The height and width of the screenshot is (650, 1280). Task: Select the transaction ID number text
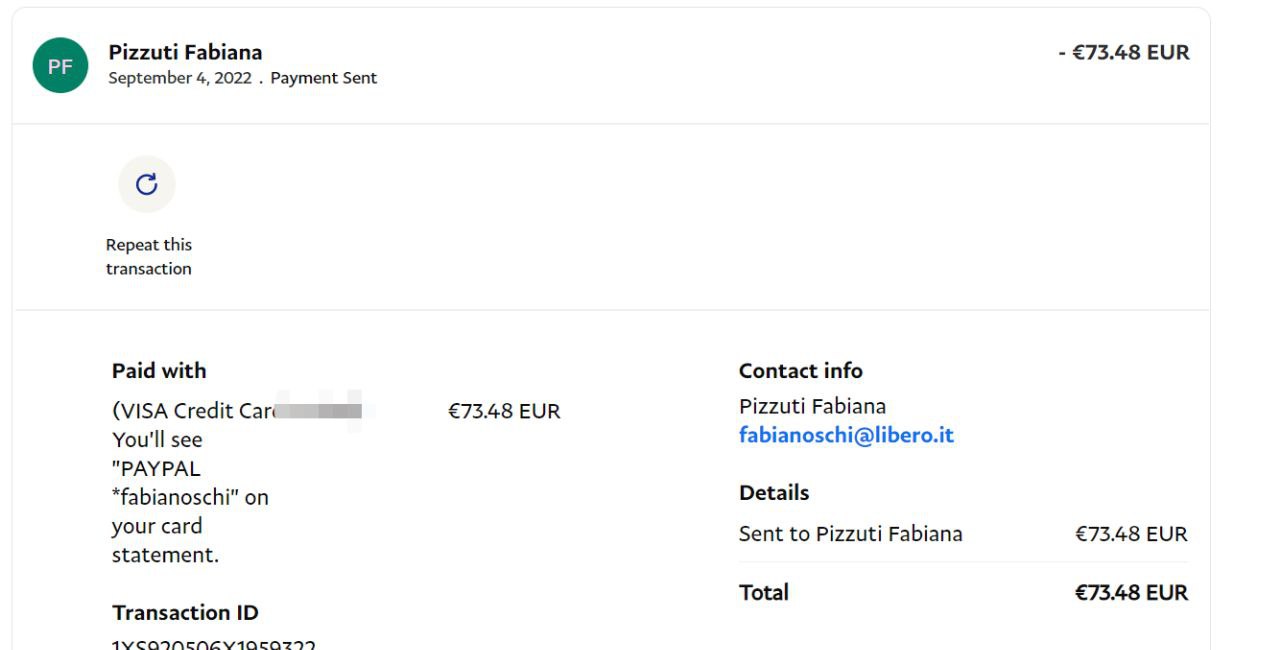214,643
